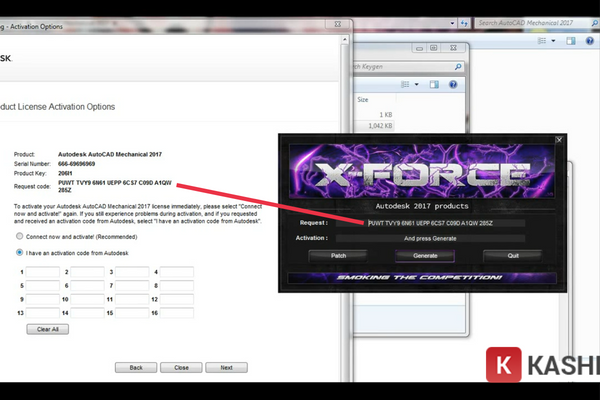The image size is (600, 400).
Task: Click refresh arrows beside explorer address bar
Action: [x=465, y=23]
